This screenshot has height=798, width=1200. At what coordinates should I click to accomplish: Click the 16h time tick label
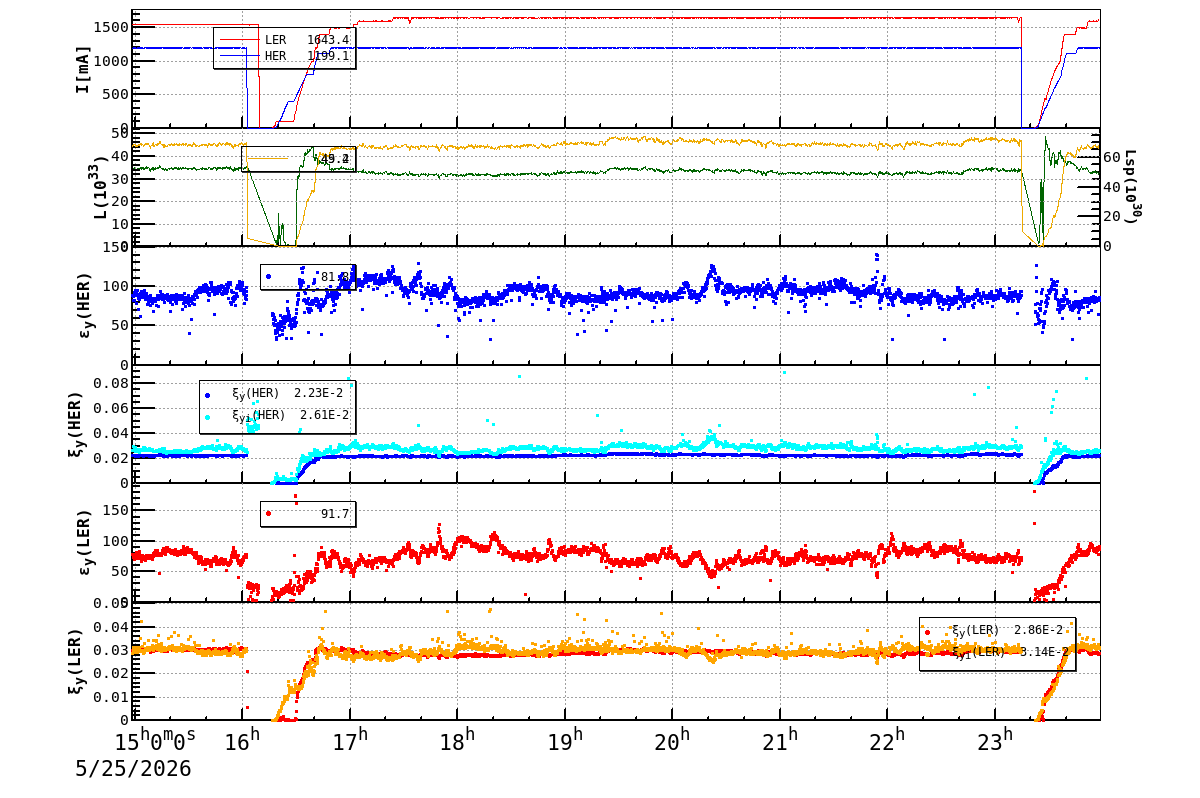click(x=241, y=742)
